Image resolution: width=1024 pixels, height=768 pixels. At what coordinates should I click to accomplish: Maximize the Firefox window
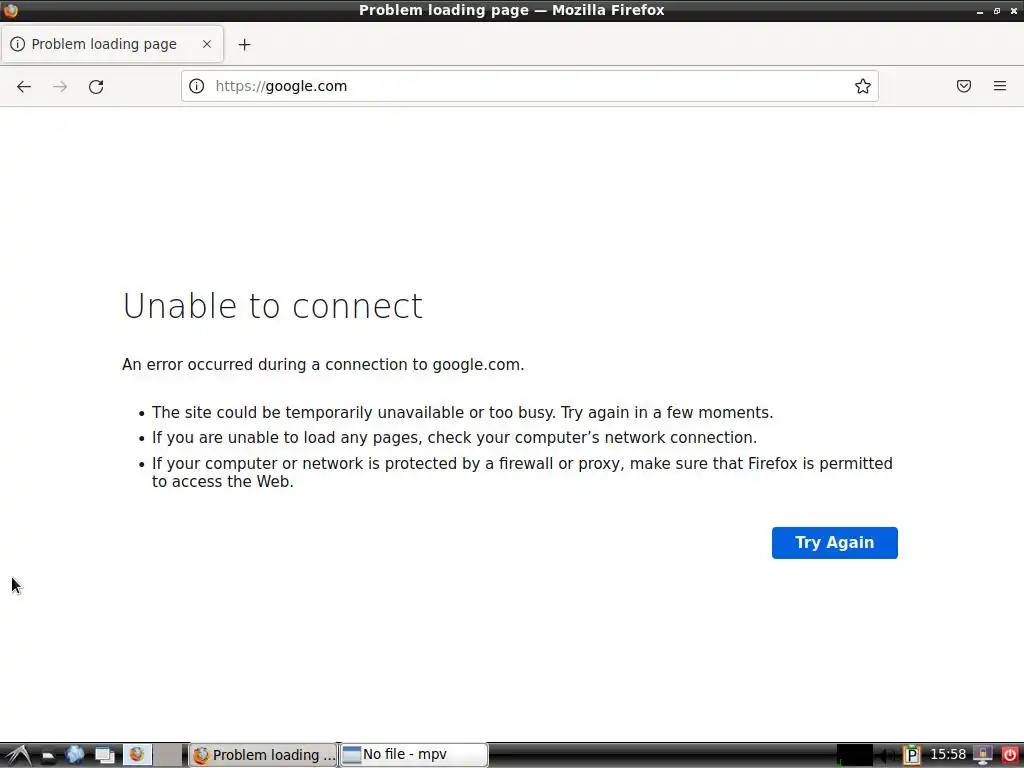(997, 11)
